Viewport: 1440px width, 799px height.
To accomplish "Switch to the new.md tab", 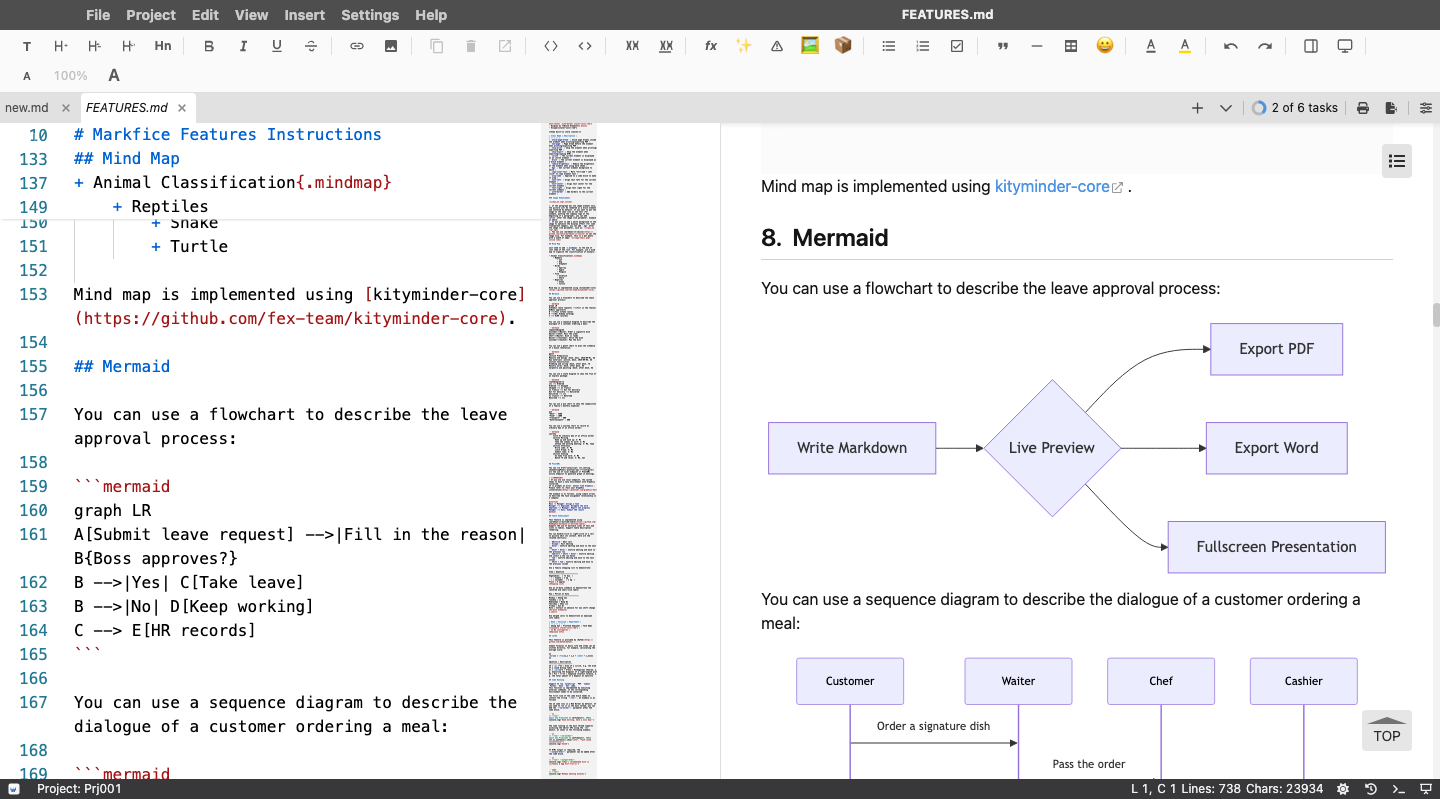I will tap(27, 108).
